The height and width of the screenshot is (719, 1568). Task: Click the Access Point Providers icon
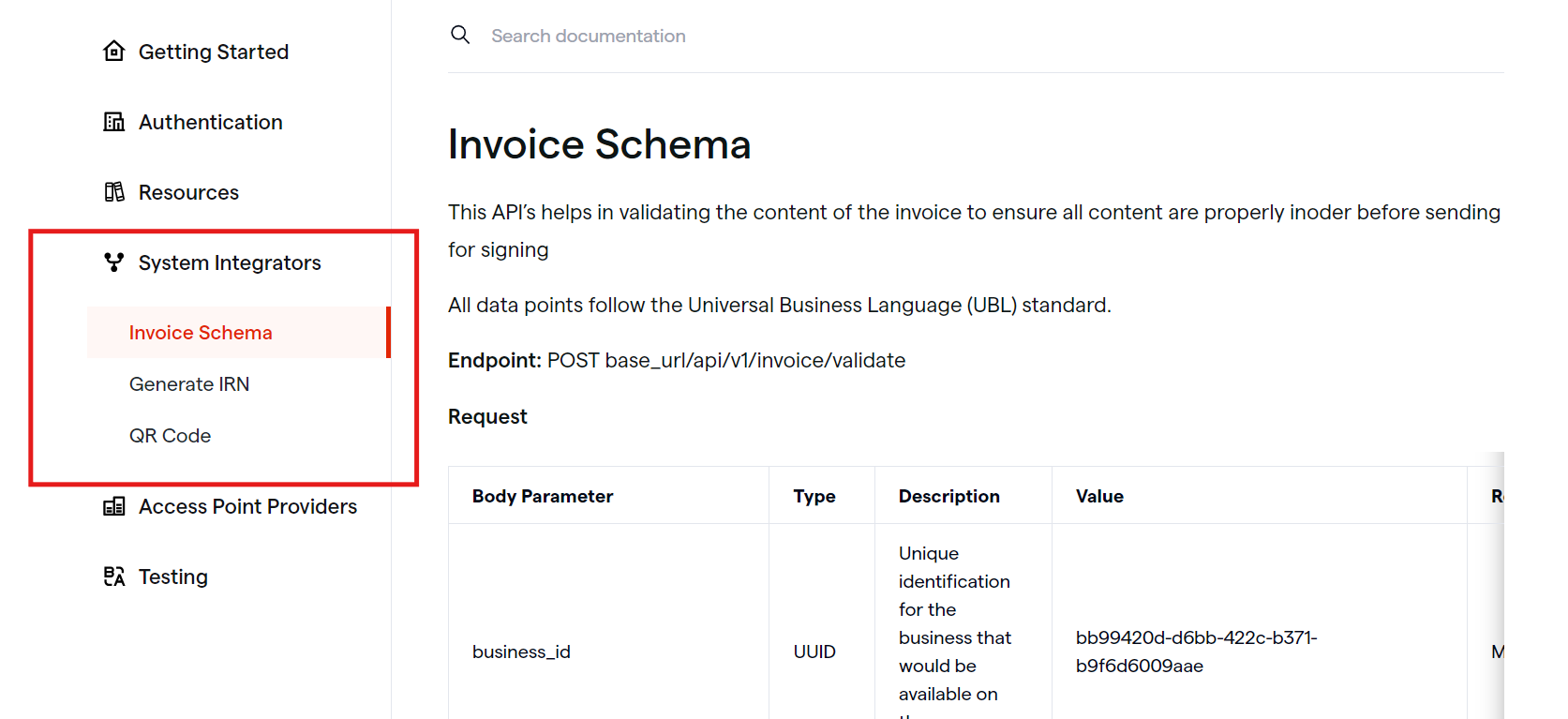click(113, 506)
